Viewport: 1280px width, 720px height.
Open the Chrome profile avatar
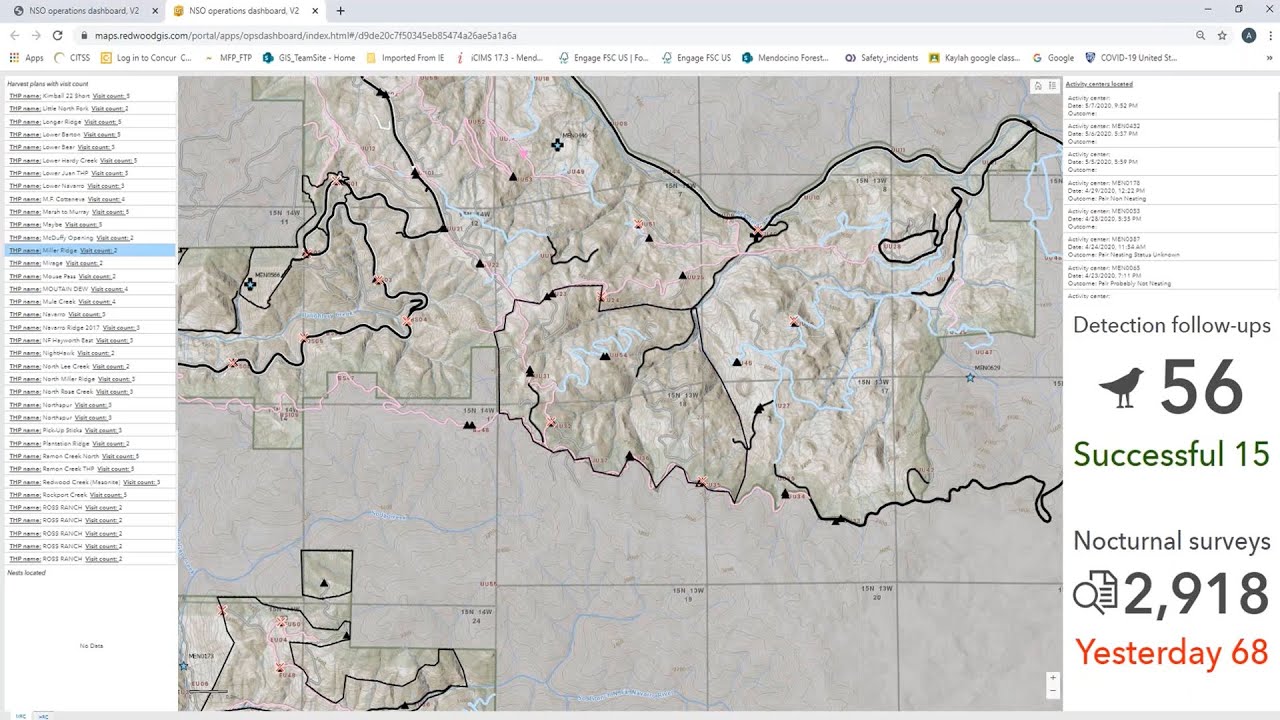(x=1248, y=35)
